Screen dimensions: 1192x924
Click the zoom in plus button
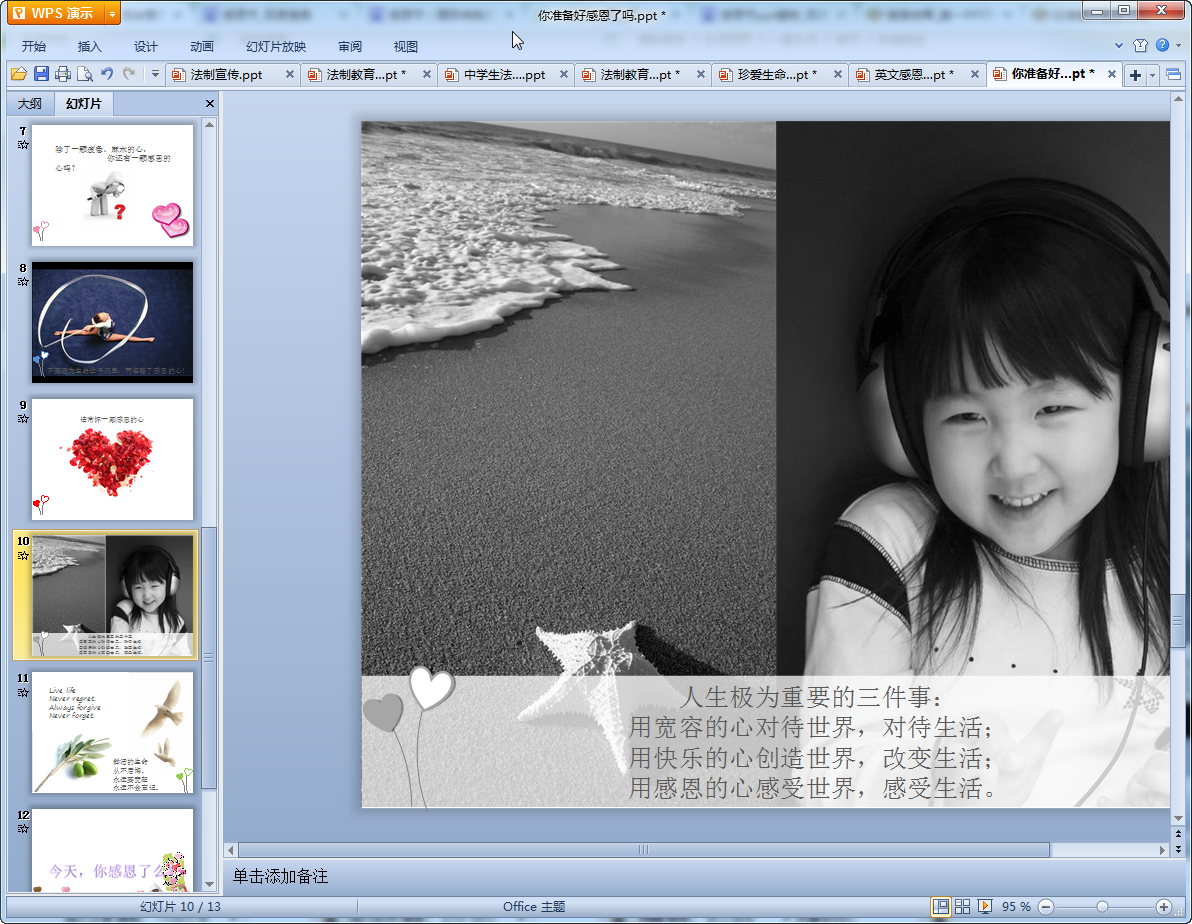click(x=1163, y=906)
